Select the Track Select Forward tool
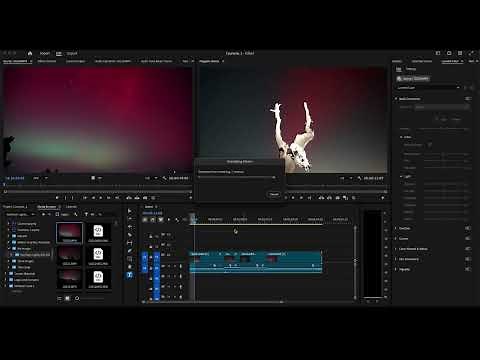 point(130,219)
